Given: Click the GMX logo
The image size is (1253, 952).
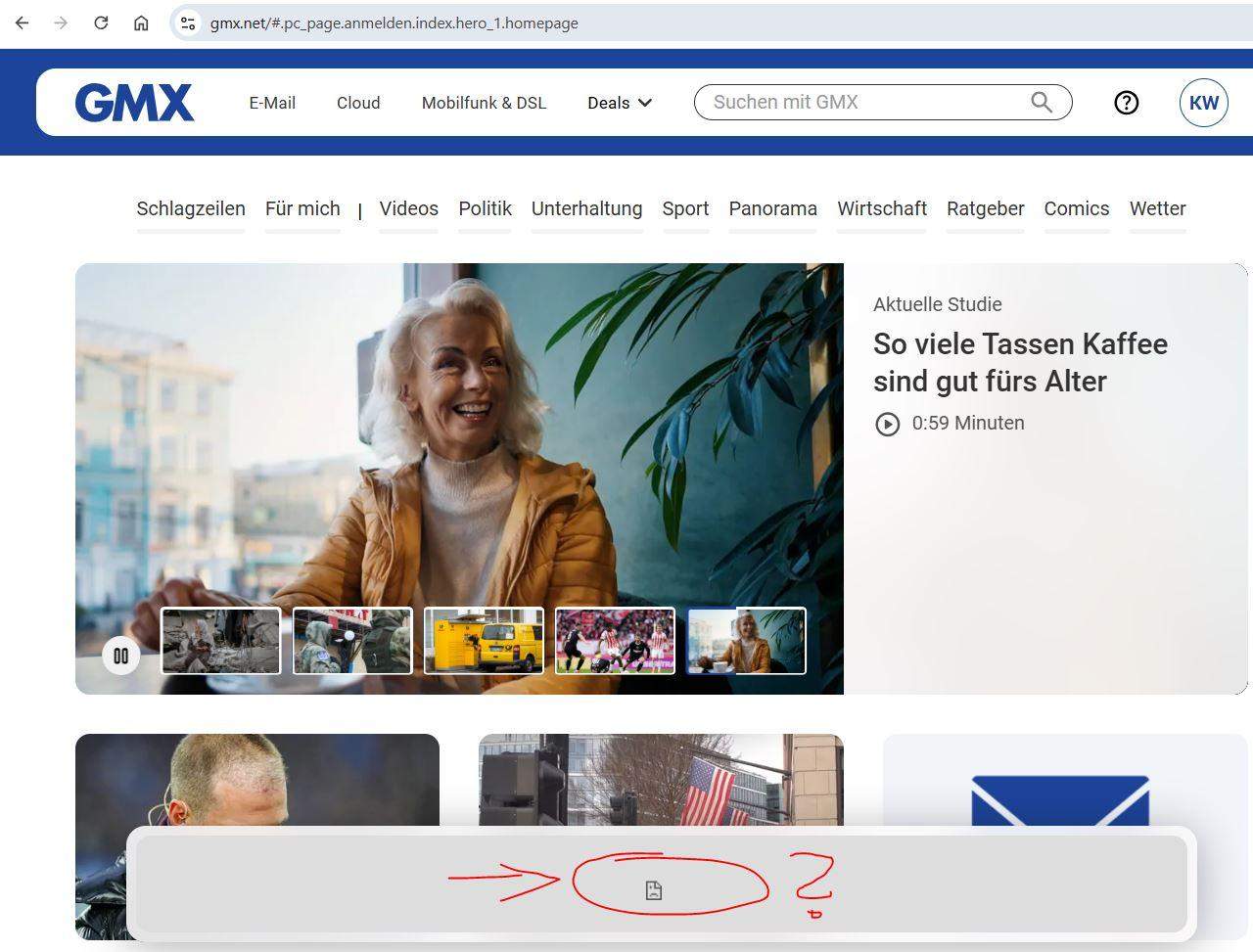Looking at the screenshot, I should [x=134, y=102].
